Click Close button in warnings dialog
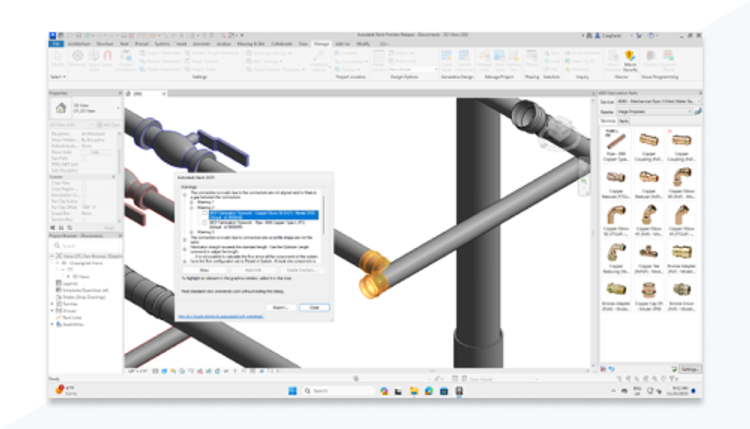This screenshot has height=429, width=750. (314, 308)
